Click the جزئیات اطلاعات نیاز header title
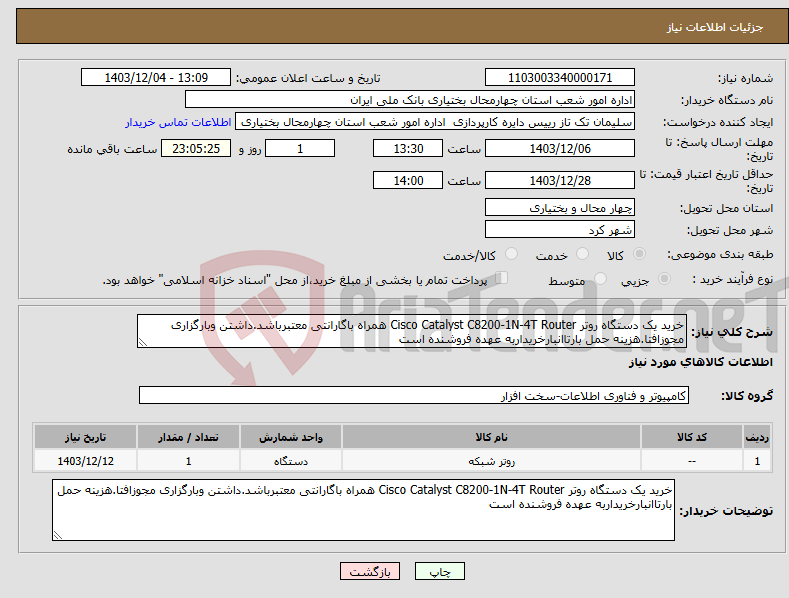Image resolution: width=789 pixels, height=598 pixels. [x=715, y=27]
